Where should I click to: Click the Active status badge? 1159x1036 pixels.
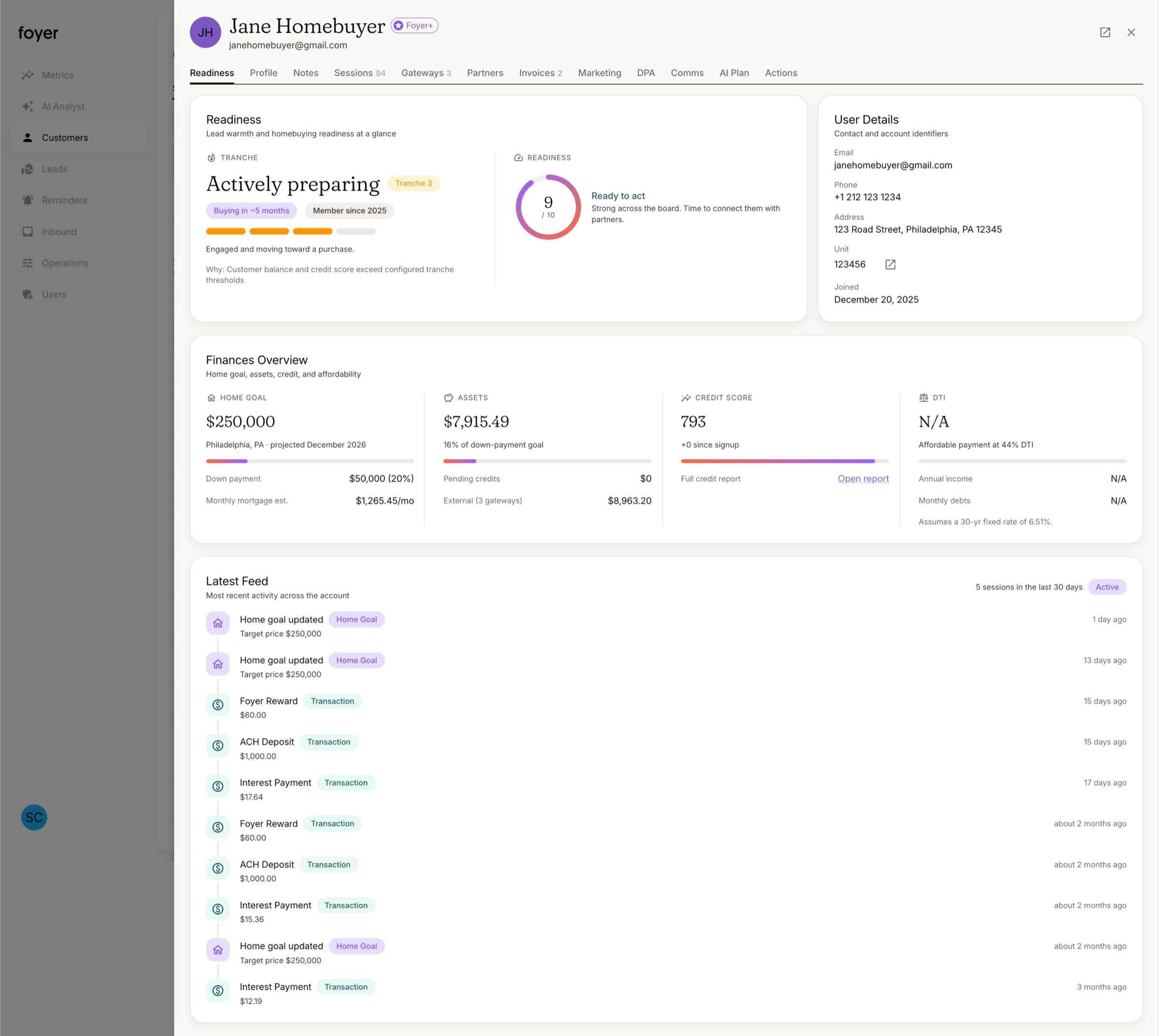tap(1107, 587)
